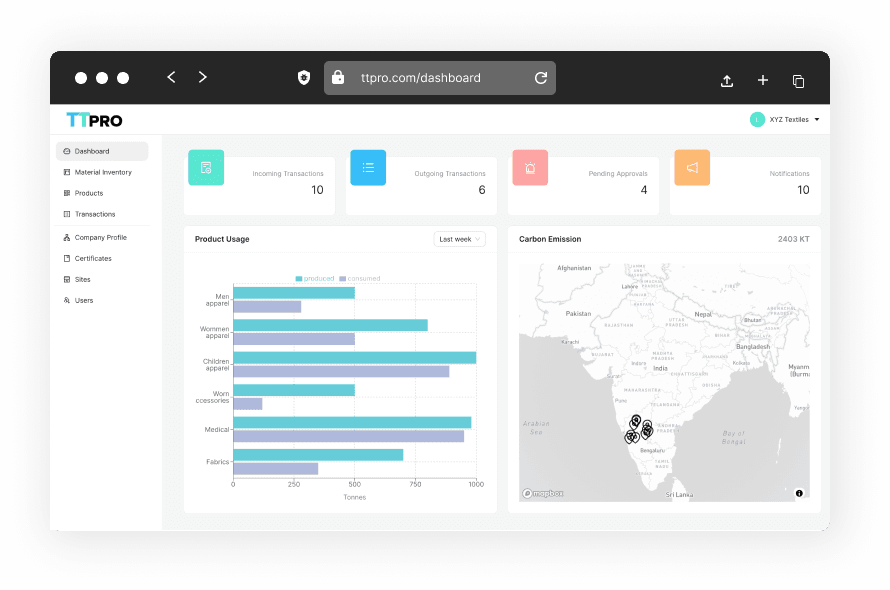Click the TTPRO logo
This screenshot has height=590, width=890.
click(94, 120)
